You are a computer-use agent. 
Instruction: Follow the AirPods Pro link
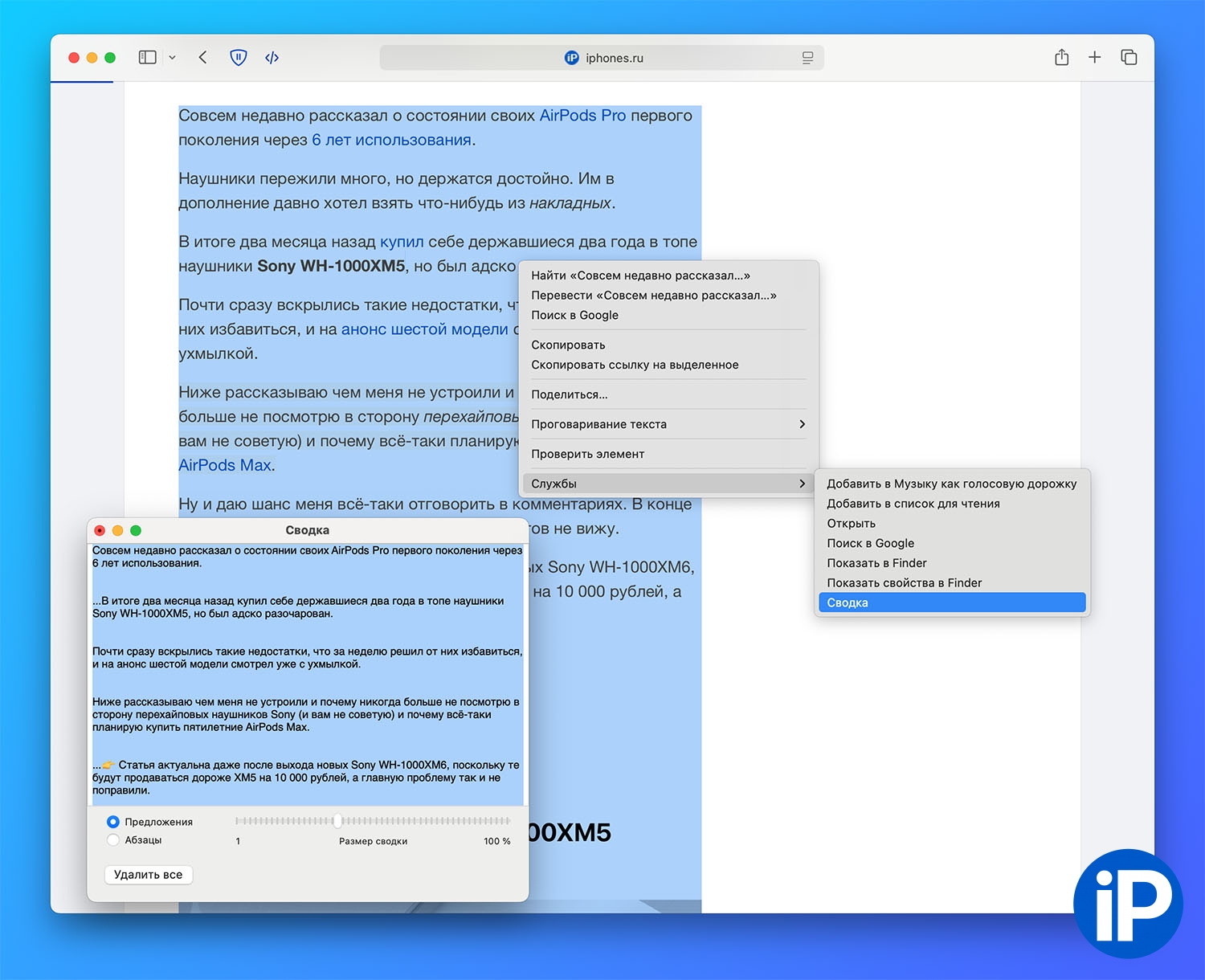pyautogui.click(x=582, y=116)
